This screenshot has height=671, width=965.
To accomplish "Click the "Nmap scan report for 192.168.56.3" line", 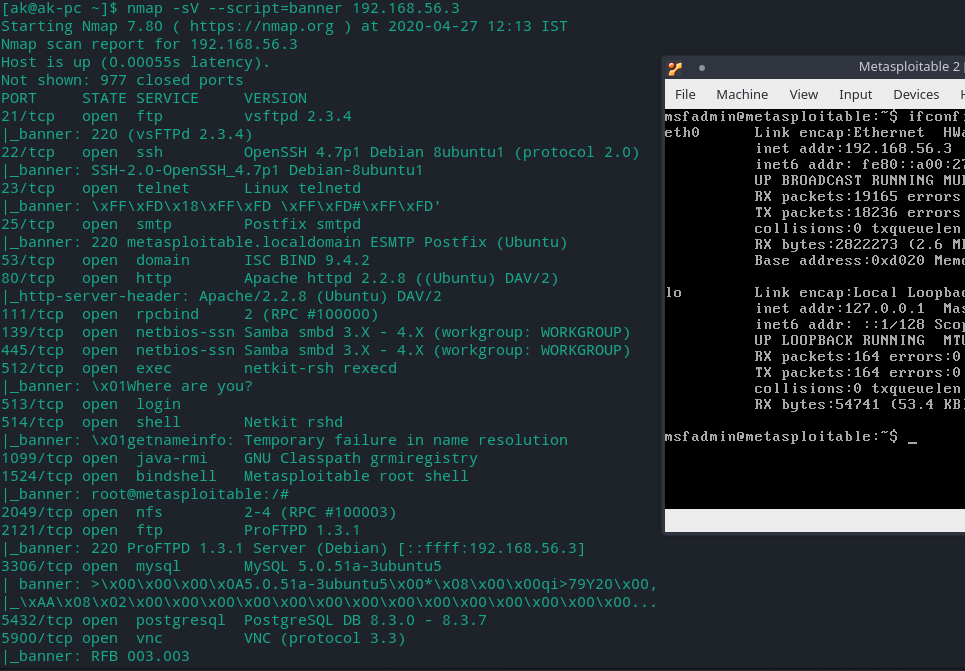I will click(150, 44).
